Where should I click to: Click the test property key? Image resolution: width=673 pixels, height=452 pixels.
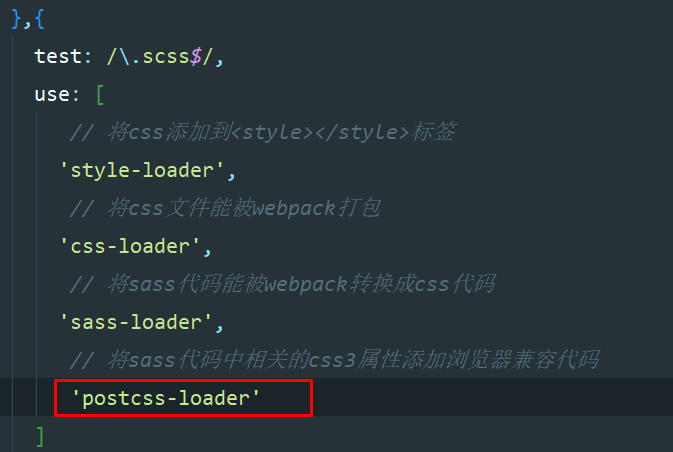tap(58, 56)
